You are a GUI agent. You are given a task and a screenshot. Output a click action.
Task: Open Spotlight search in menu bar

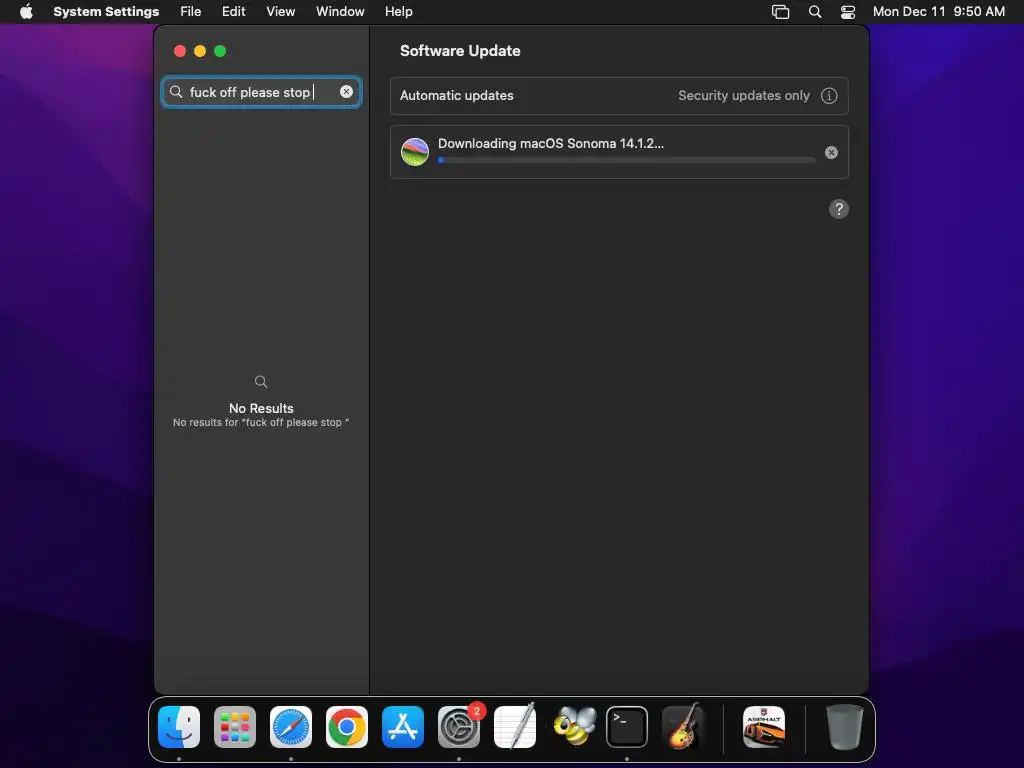pos(815,12)
